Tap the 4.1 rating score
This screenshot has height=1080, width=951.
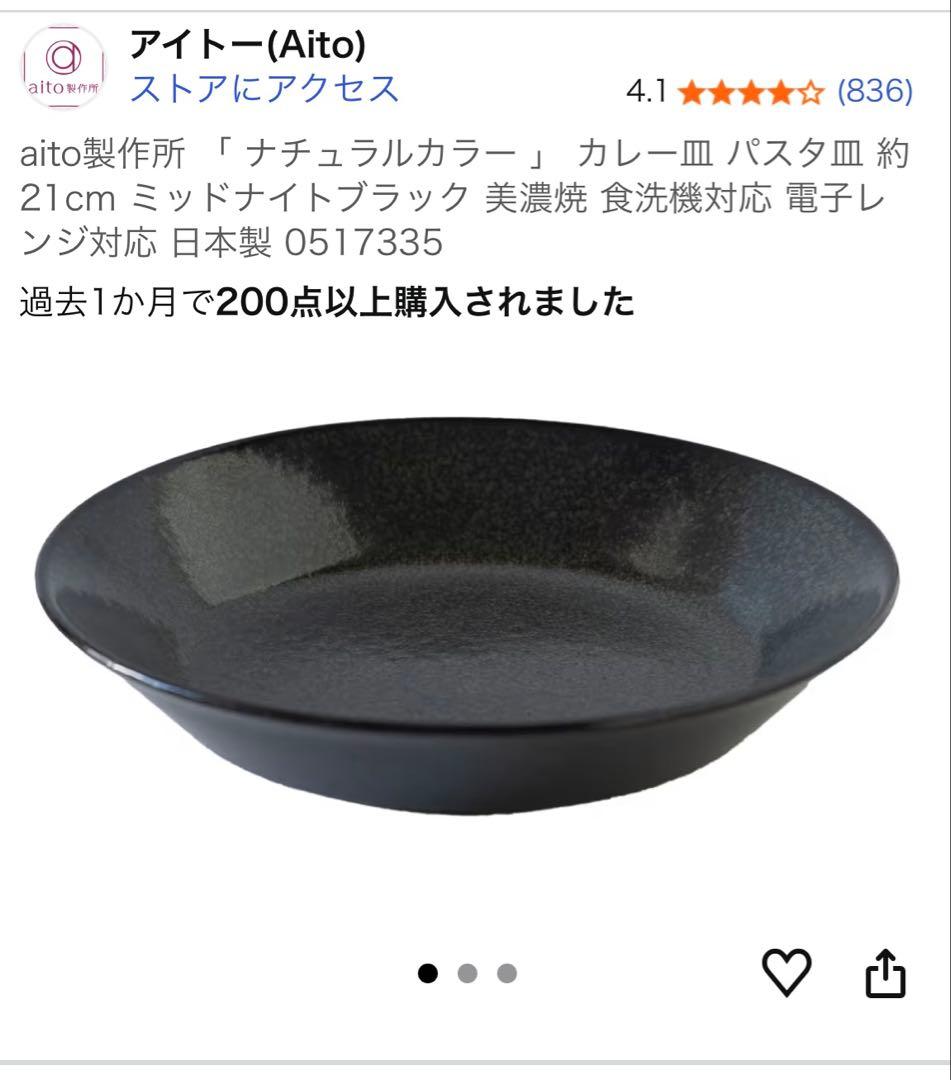646,91
